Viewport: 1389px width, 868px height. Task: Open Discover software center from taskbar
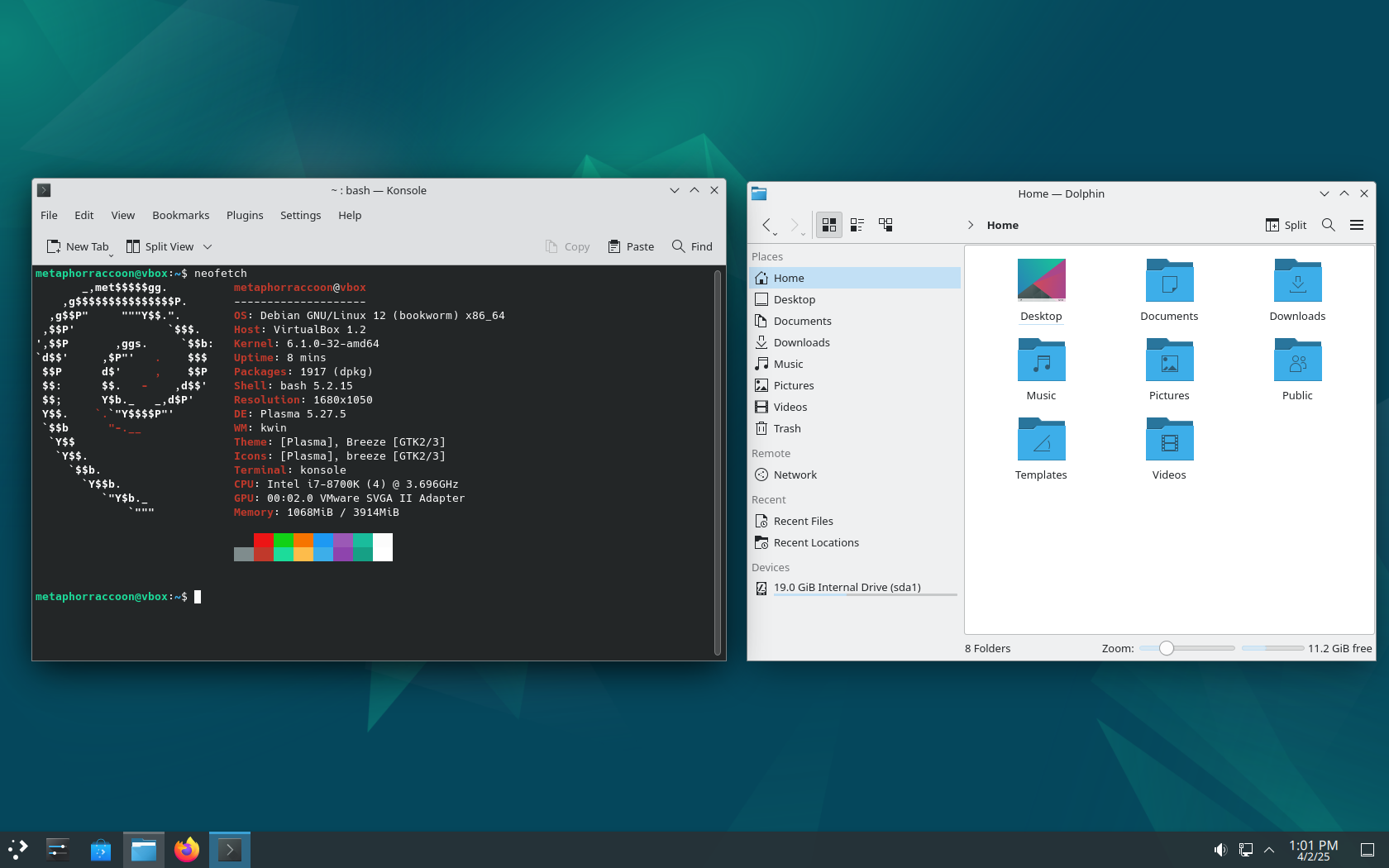point(101,849)
